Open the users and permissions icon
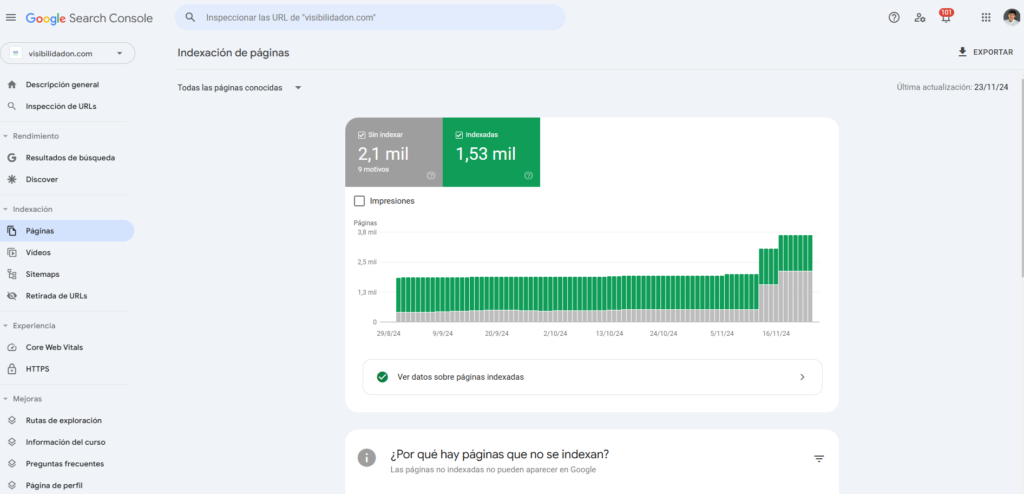 [x=920, y=18]
